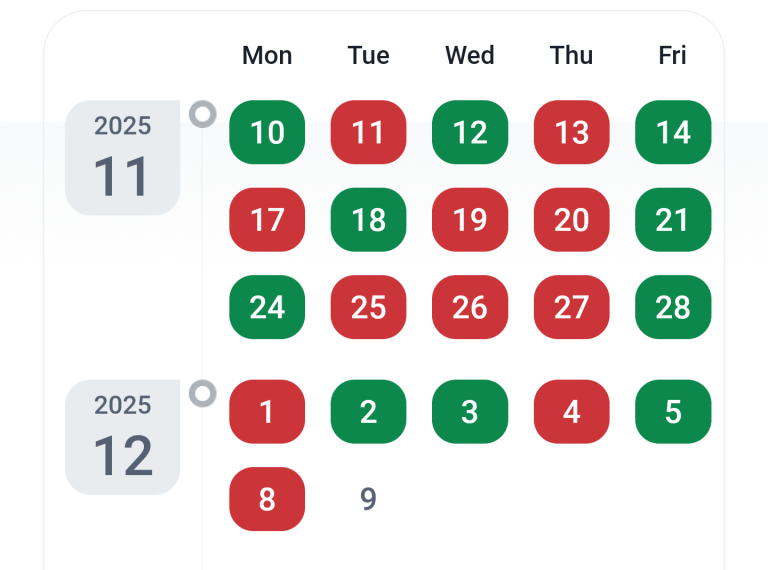The height and width of the screenshot is (570, 768).
Task: Open green day 3 in December
Action: pyautogui.click(x=470, y=411)
